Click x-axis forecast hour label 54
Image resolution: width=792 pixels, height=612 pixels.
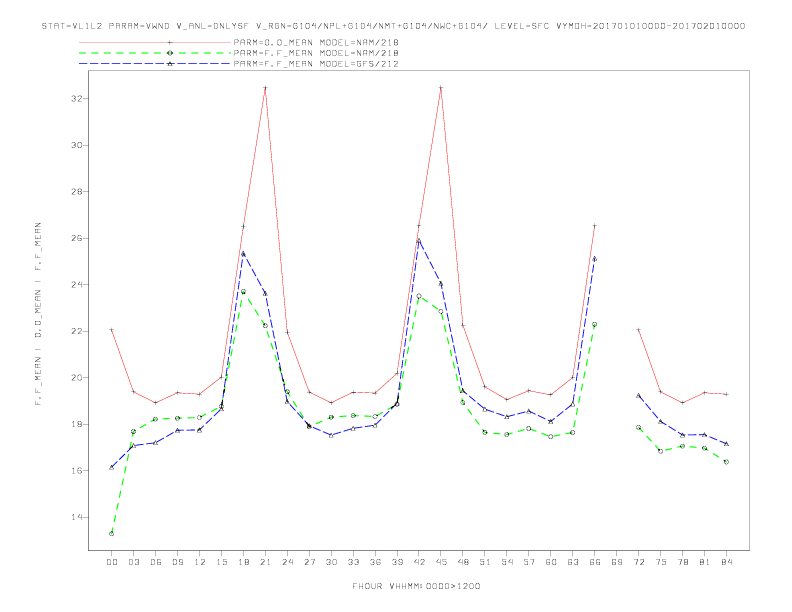pyautogui.click(x=507, y=562)
